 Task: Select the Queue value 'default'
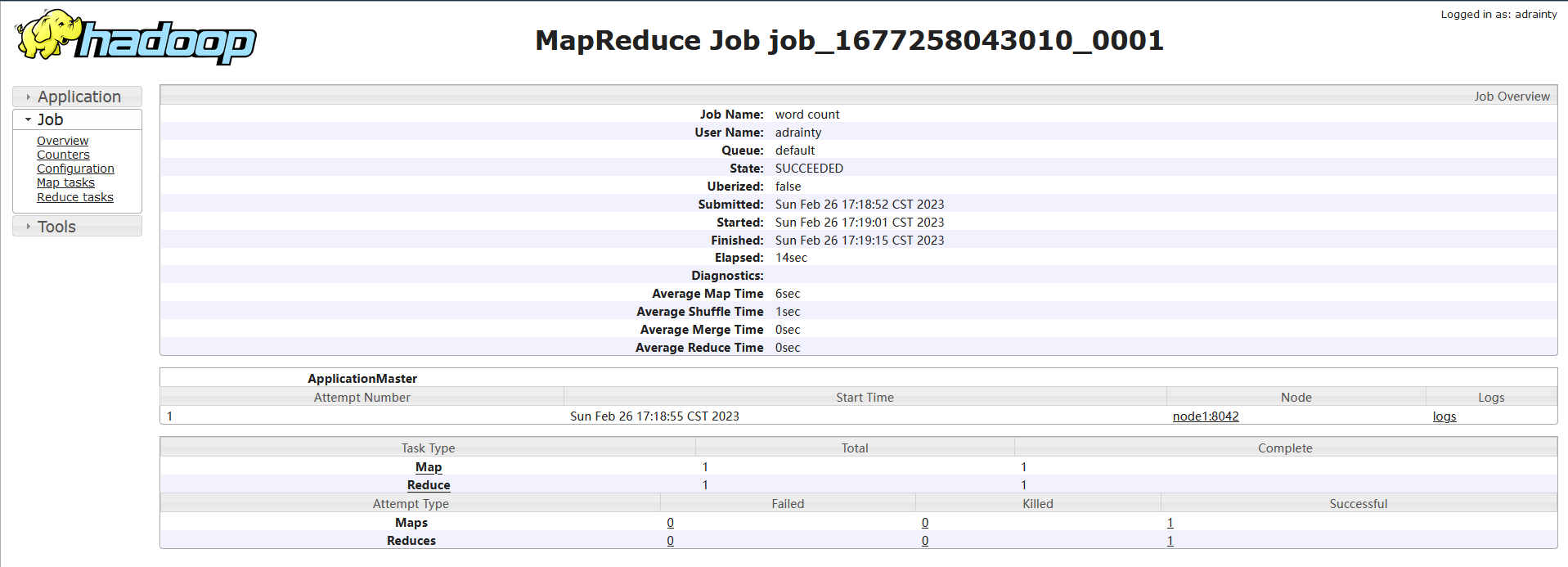[795, 151]
